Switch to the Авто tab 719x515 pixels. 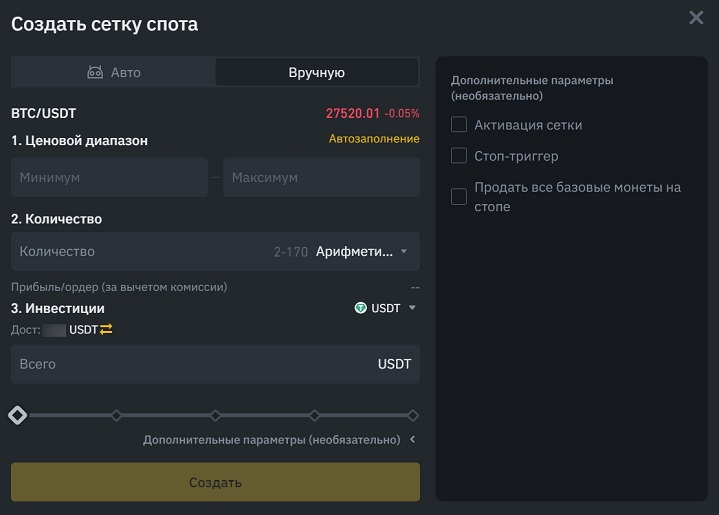pyautogui.click(x=112, y=72)
